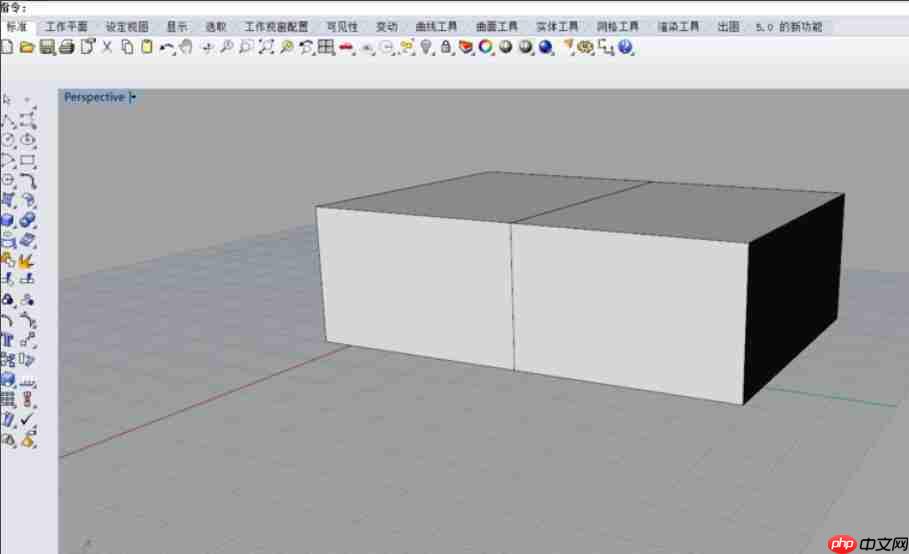The height and width of the screenshot is (554, 909).
Task: Click the Undo arrow icon
Action: tap(167, 48)
